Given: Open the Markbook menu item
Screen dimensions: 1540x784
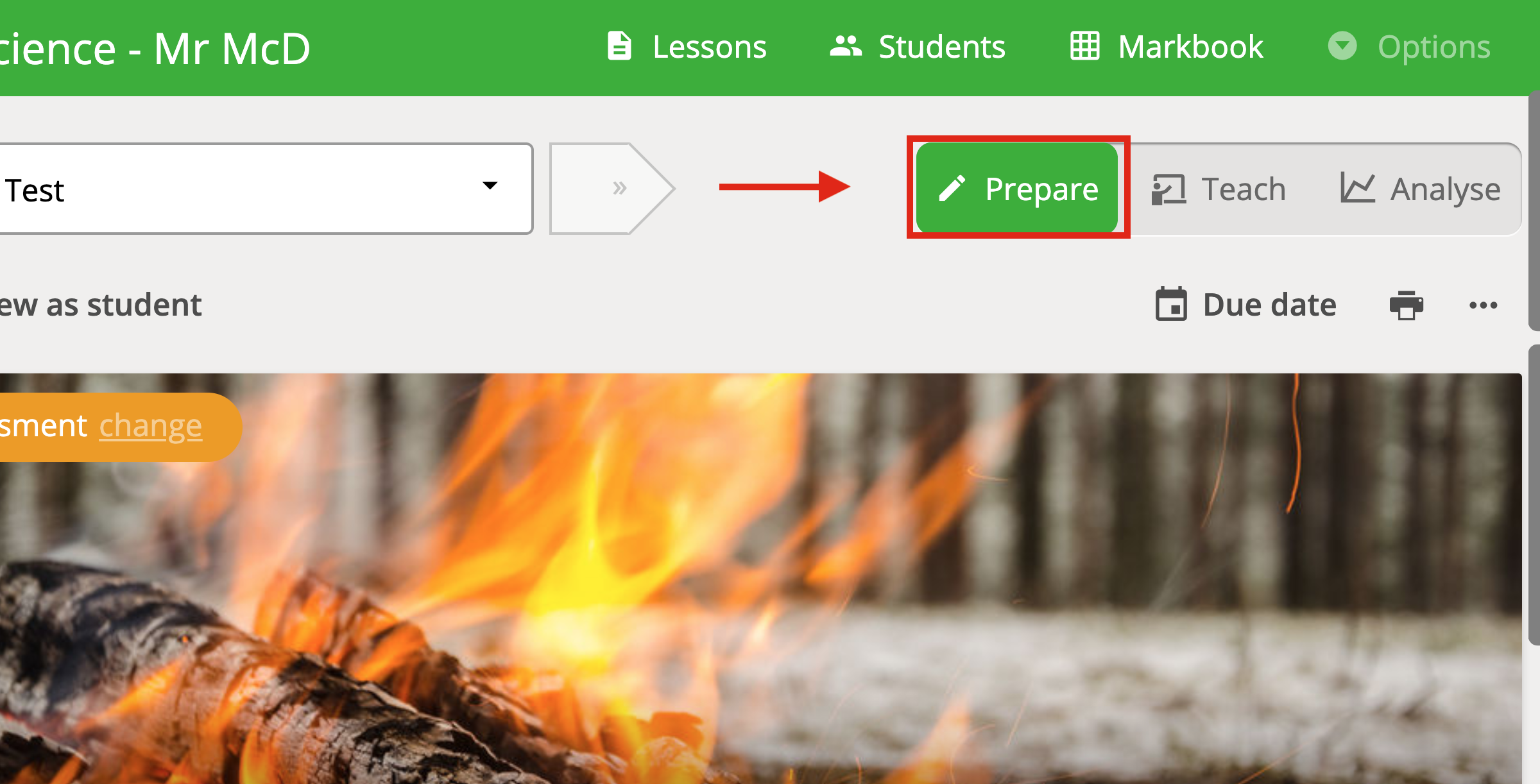Looking at the screenshot, I should [1167, 47].
